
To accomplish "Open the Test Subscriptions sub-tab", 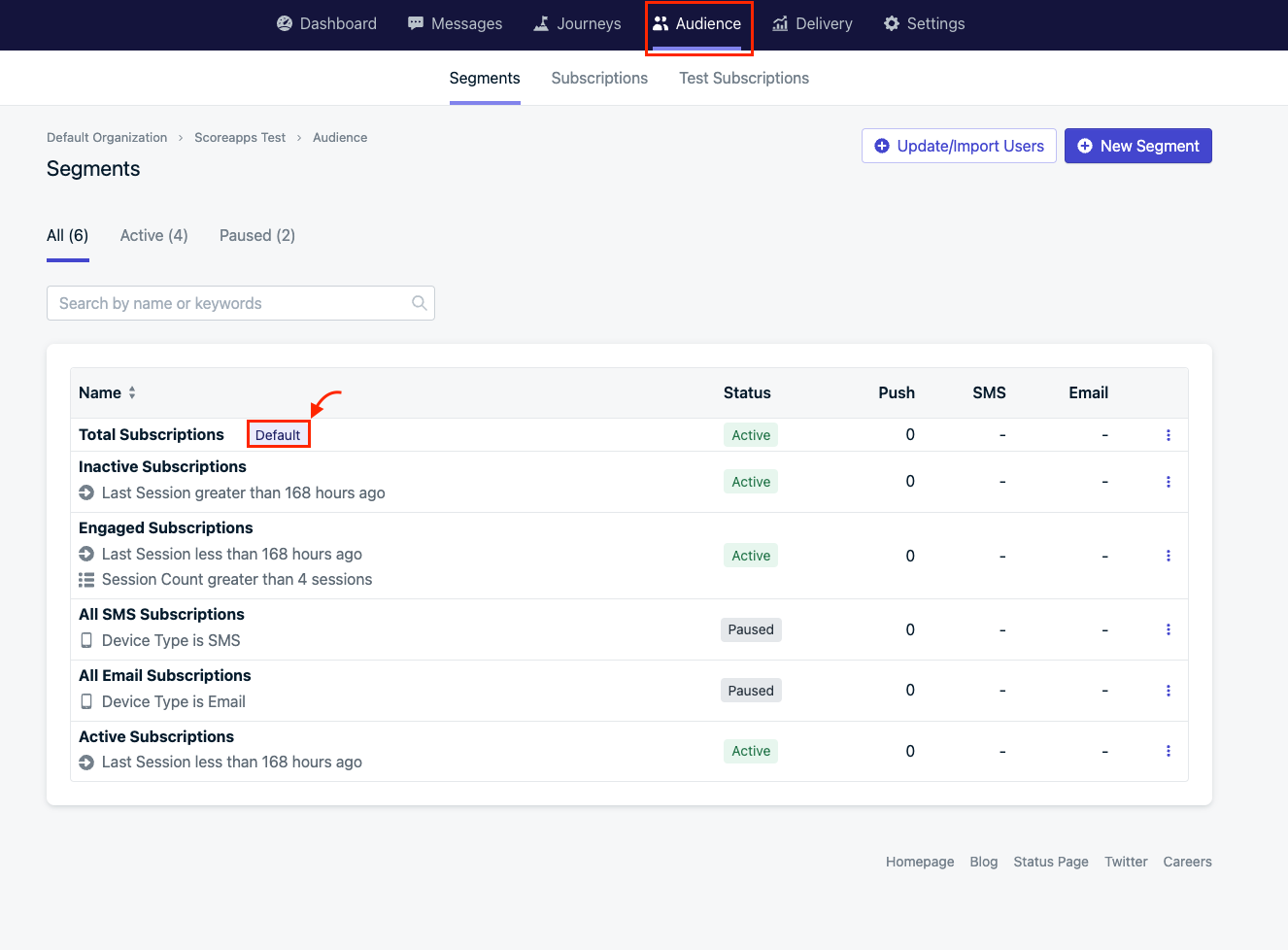I will [744, 78].
